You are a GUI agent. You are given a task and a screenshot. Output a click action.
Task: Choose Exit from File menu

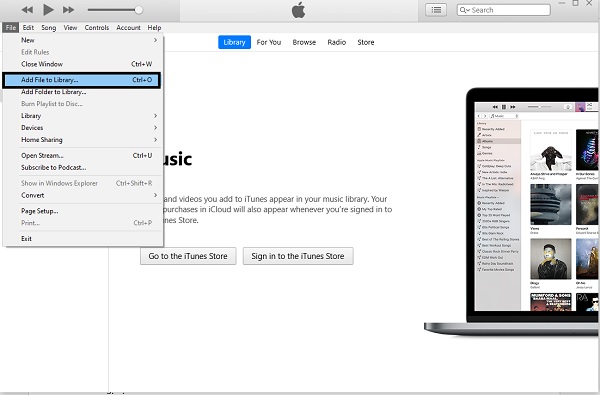(83, 238)
